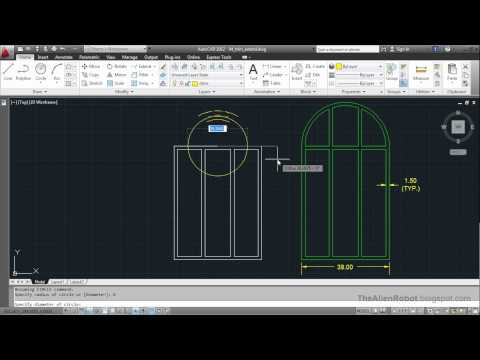Open the Annotate ribbon tab

pos(64,57)
